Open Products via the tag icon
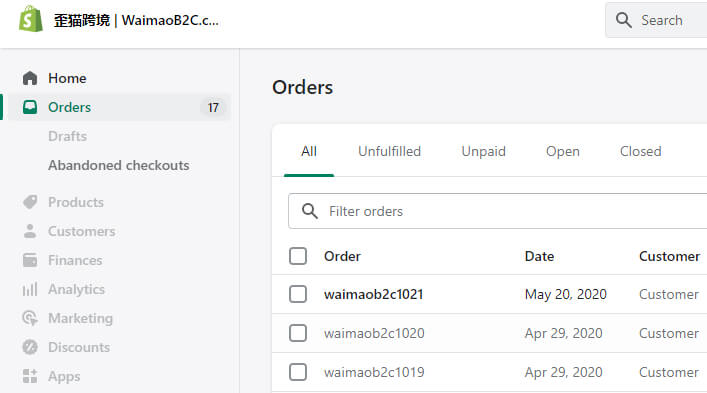 pyautogui.click(x=30, y=202)
